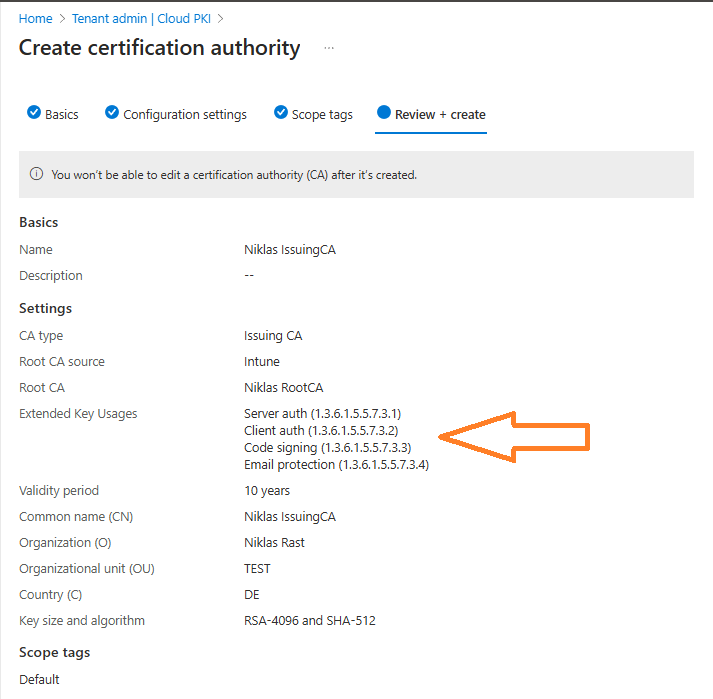Click the info icon in the warning banner
Viewport: 713px width, 699px height.
tap(37, 174)
